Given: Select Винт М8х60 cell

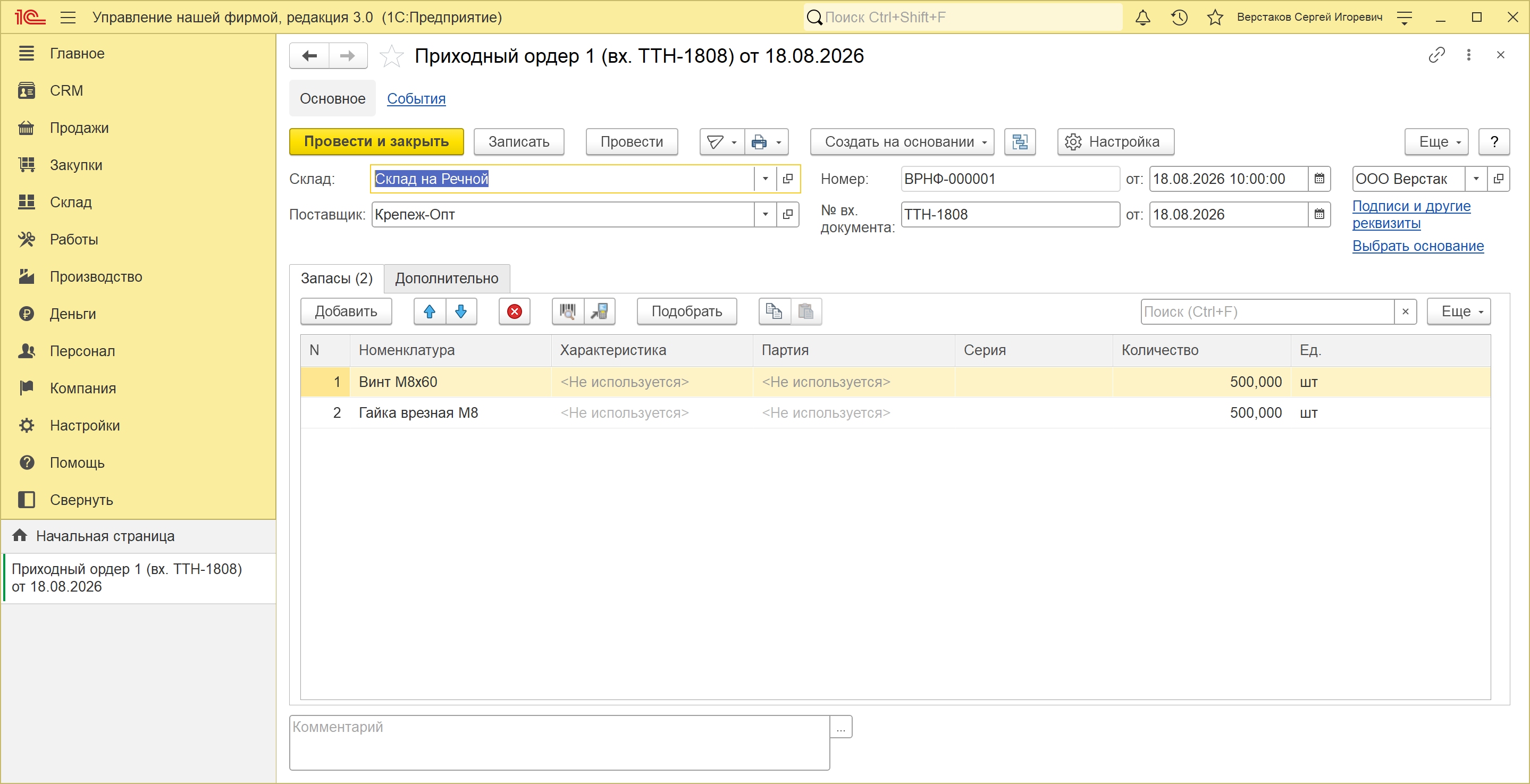Looking at the screenshot, I should (x=450, y=382).
